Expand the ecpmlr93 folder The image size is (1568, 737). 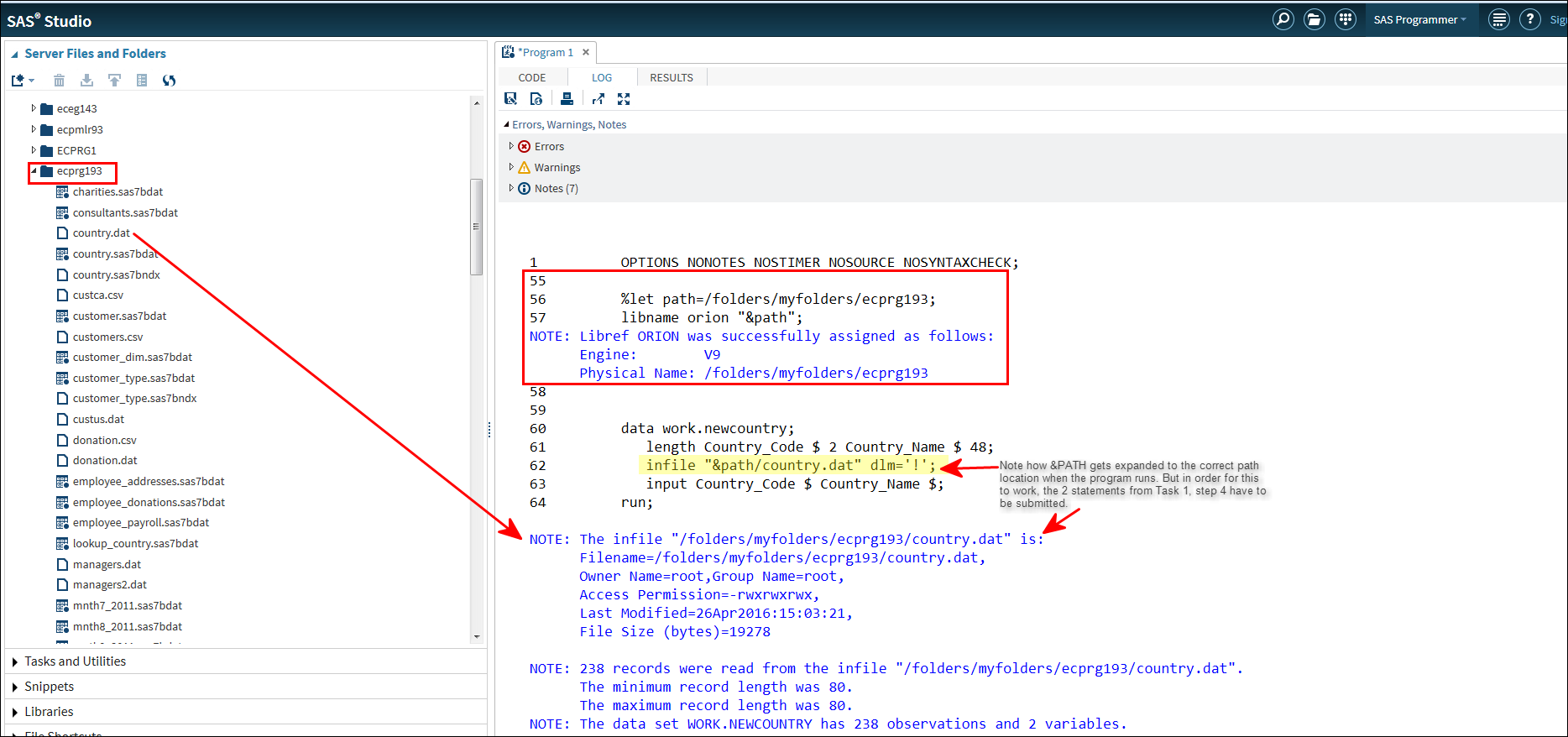pyautogui.click(x=34, y=129)
